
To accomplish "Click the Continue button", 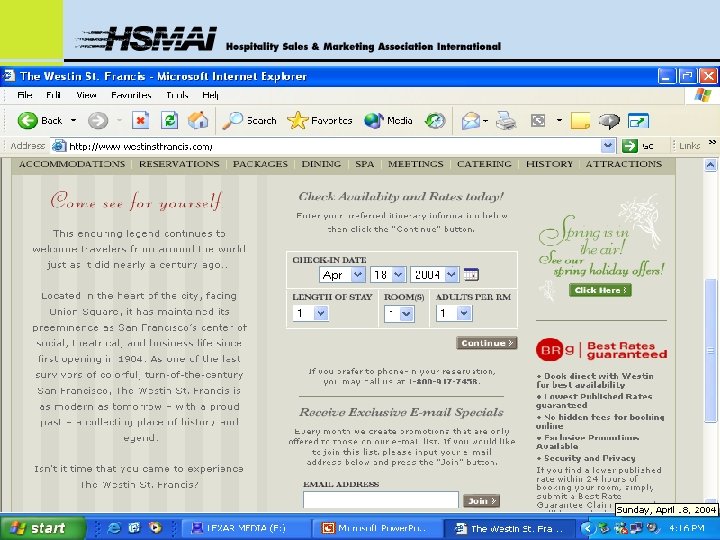I will click(487, 343).
